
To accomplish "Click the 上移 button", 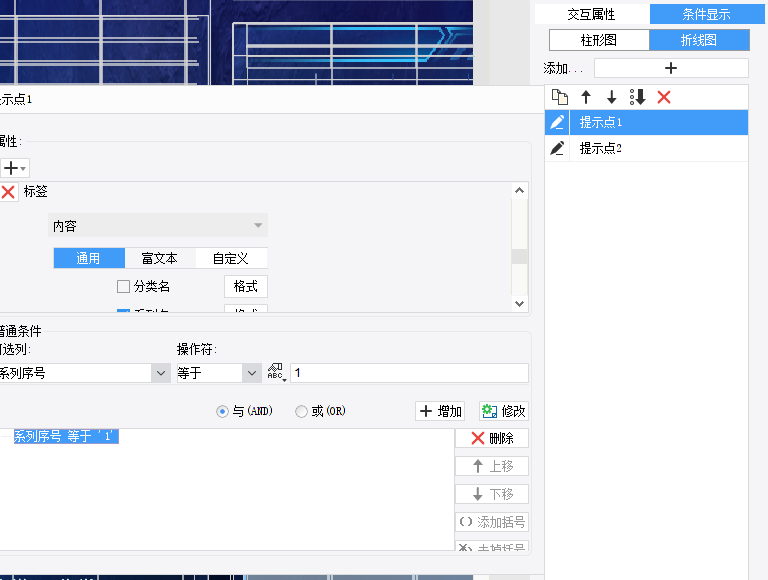I will [492, 466].
